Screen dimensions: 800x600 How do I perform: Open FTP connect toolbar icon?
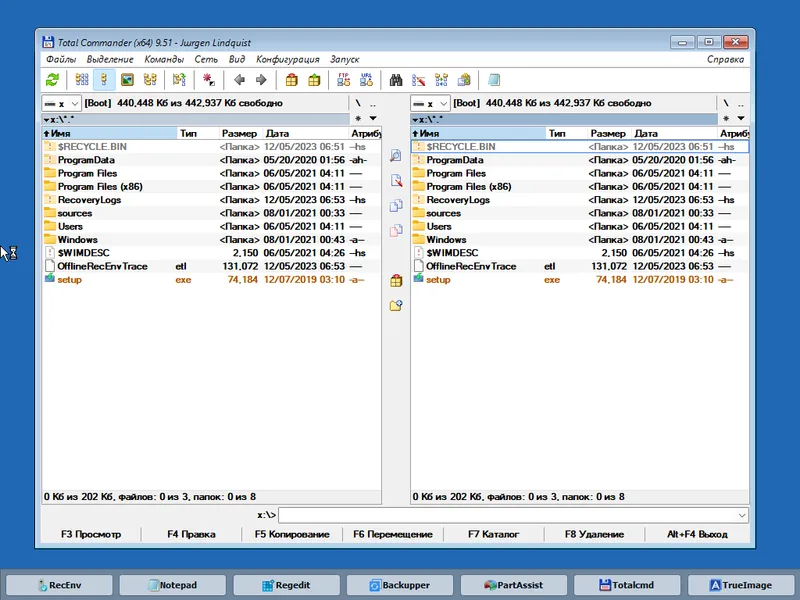[343, 80]
